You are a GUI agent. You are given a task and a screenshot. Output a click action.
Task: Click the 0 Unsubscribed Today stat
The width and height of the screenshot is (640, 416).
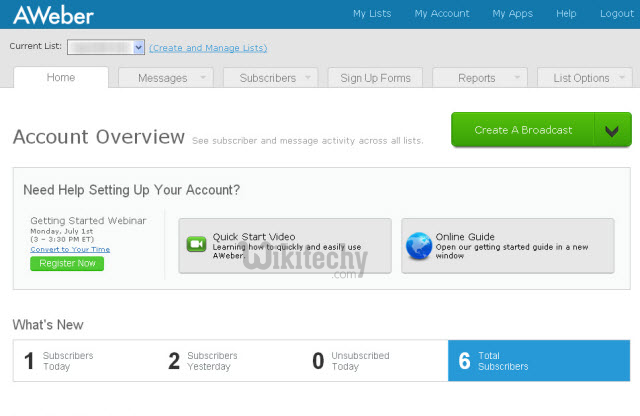tap(351, 361)
